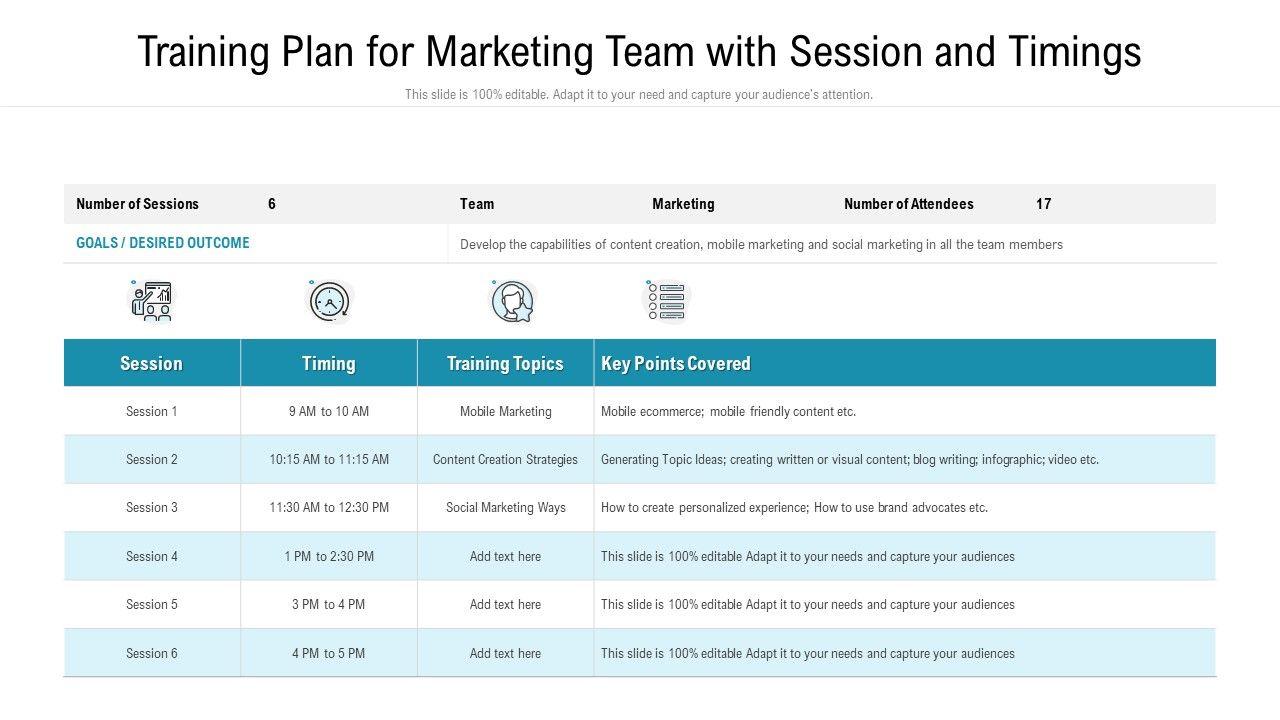Click the presenter training board icon
This screenshot has height=720, width=1280.
pos(151,301)
